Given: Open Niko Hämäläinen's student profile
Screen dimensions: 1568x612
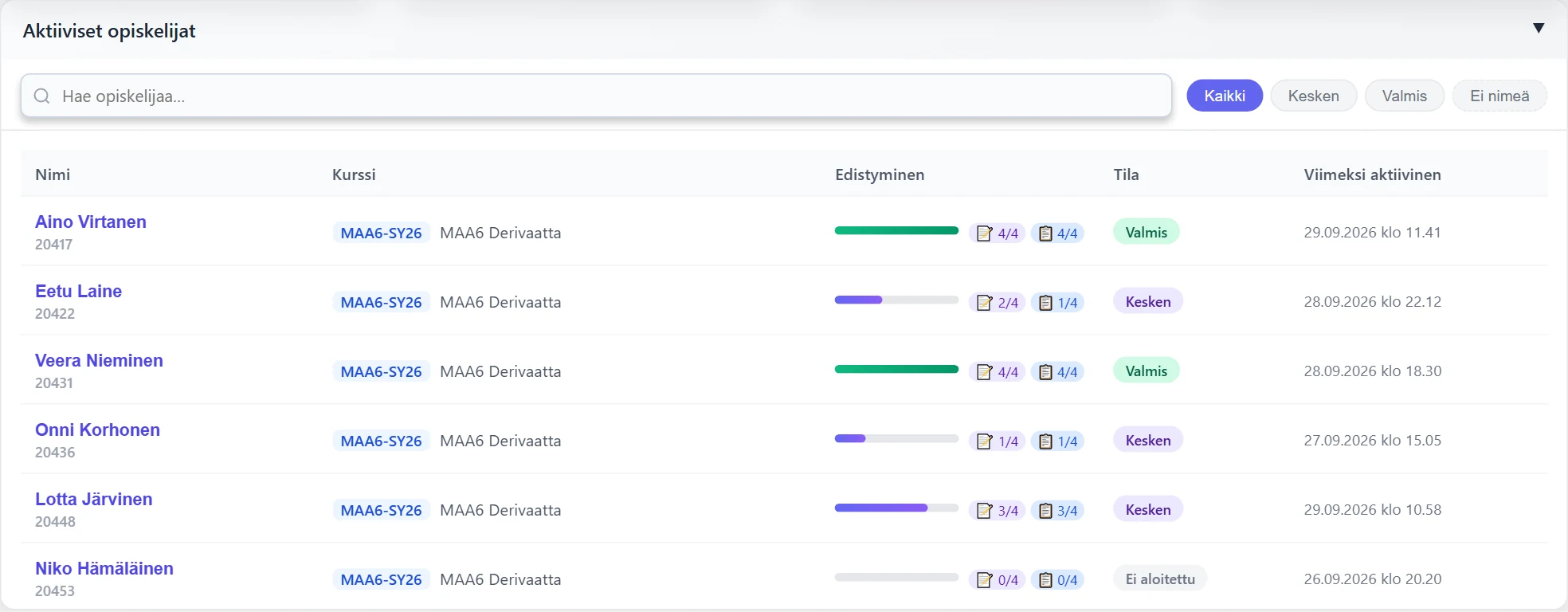Looking at the screenshot, I should pos(104,568).
